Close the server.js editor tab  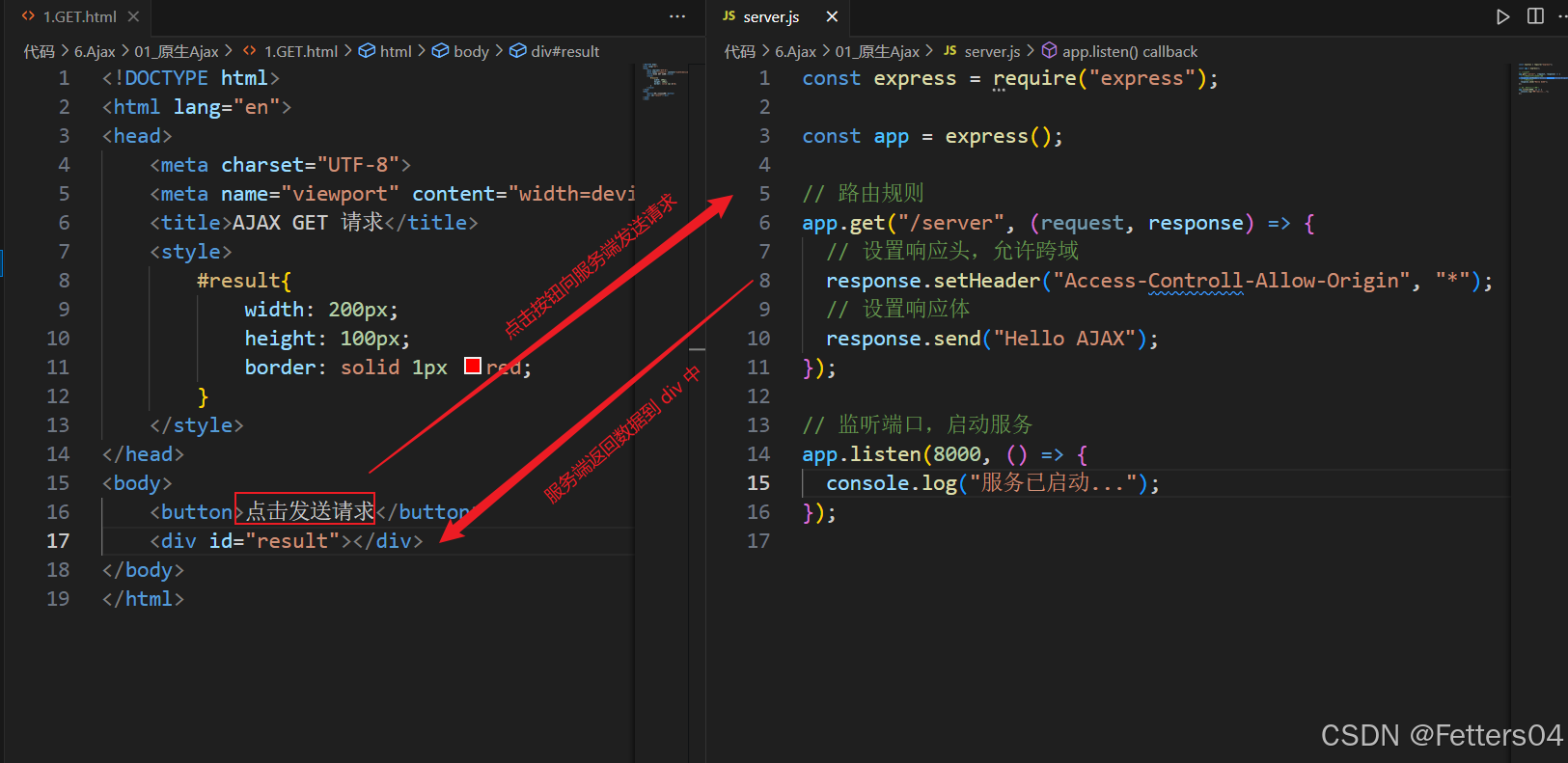tap(832, 16)
